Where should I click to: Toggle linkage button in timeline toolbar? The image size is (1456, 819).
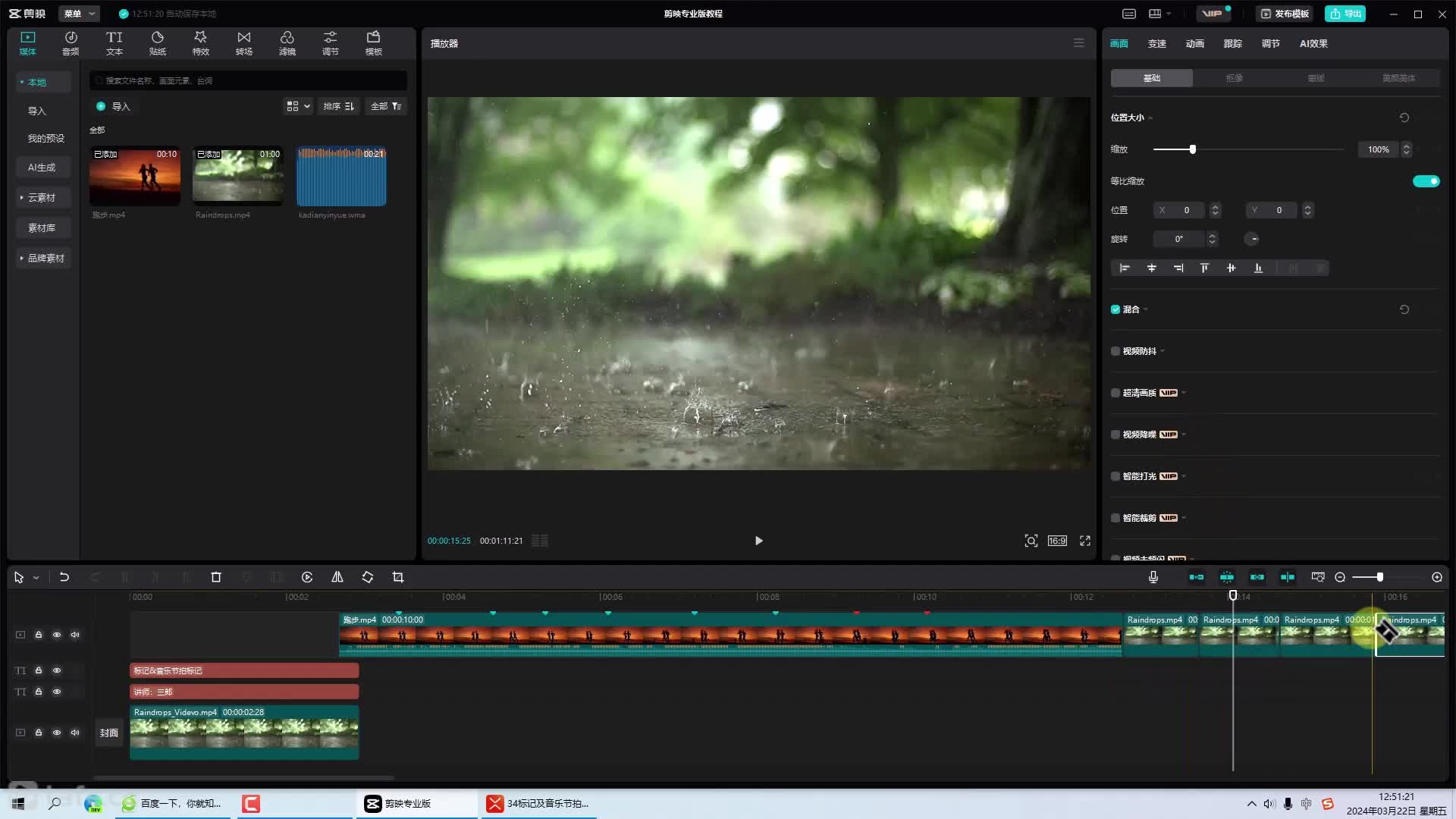pos(1257,577)
